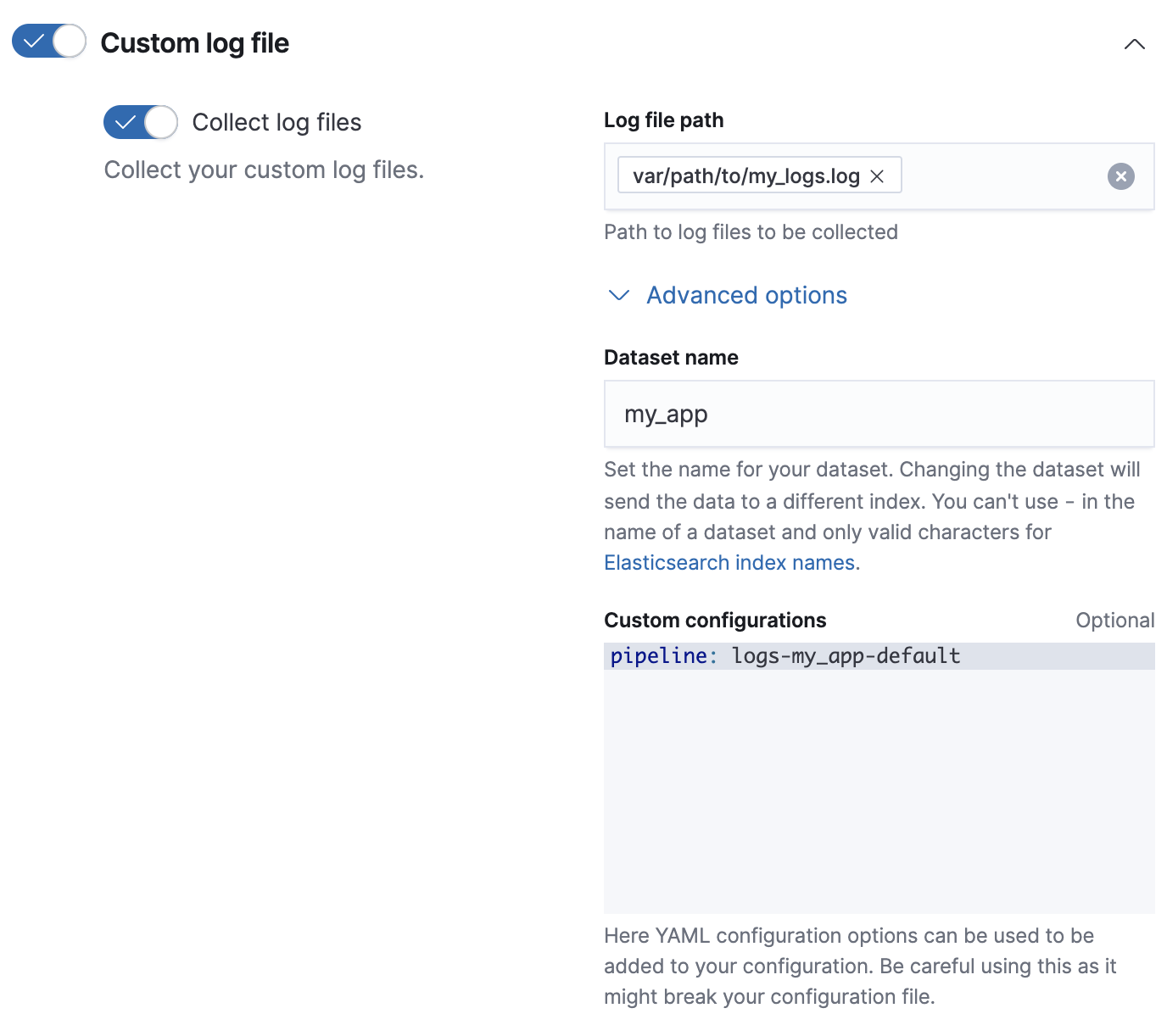Viewport: 1167px width, 1036px height.
Task: Remove the var/path/to/my_logs.log path tag
Action: [879, 175]
